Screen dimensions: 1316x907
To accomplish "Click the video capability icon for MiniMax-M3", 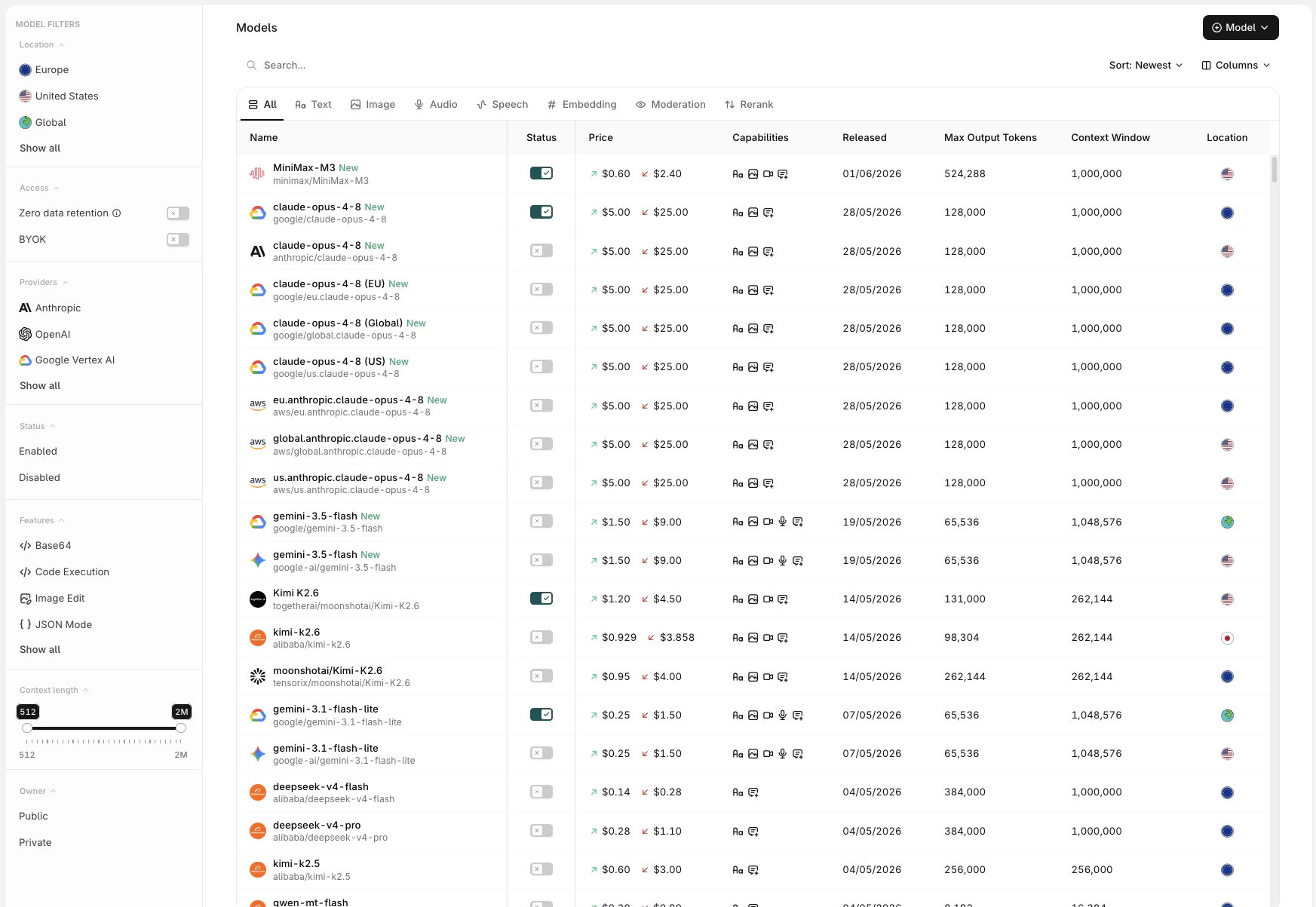I will click(768, 174).
